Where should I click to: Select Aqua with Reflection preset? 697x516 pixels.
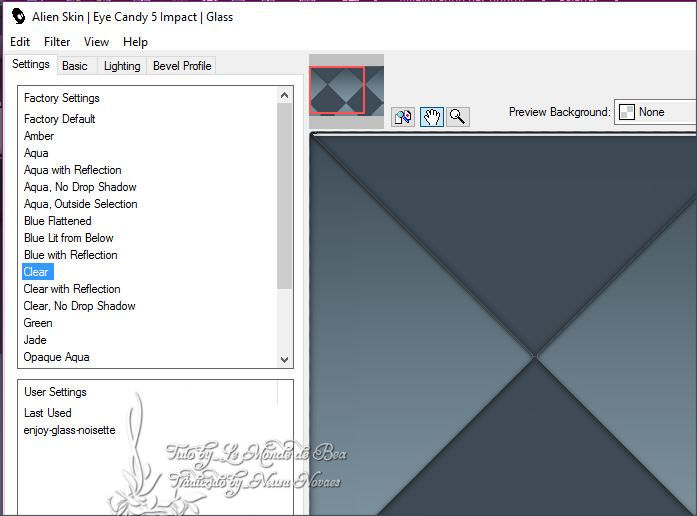click(72, 170)
